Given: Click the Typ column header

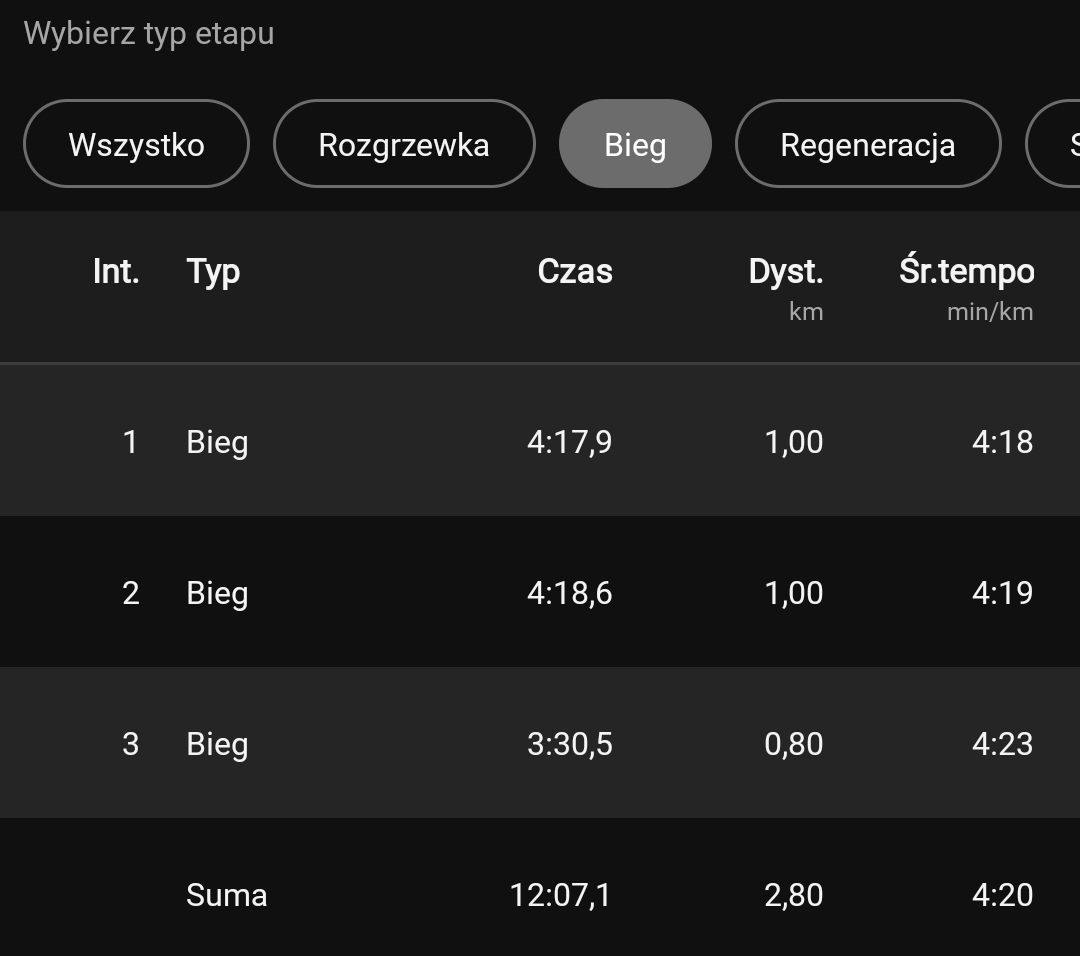Looking at the screenshot, I should pyautogui.click(x=213, y=271).
